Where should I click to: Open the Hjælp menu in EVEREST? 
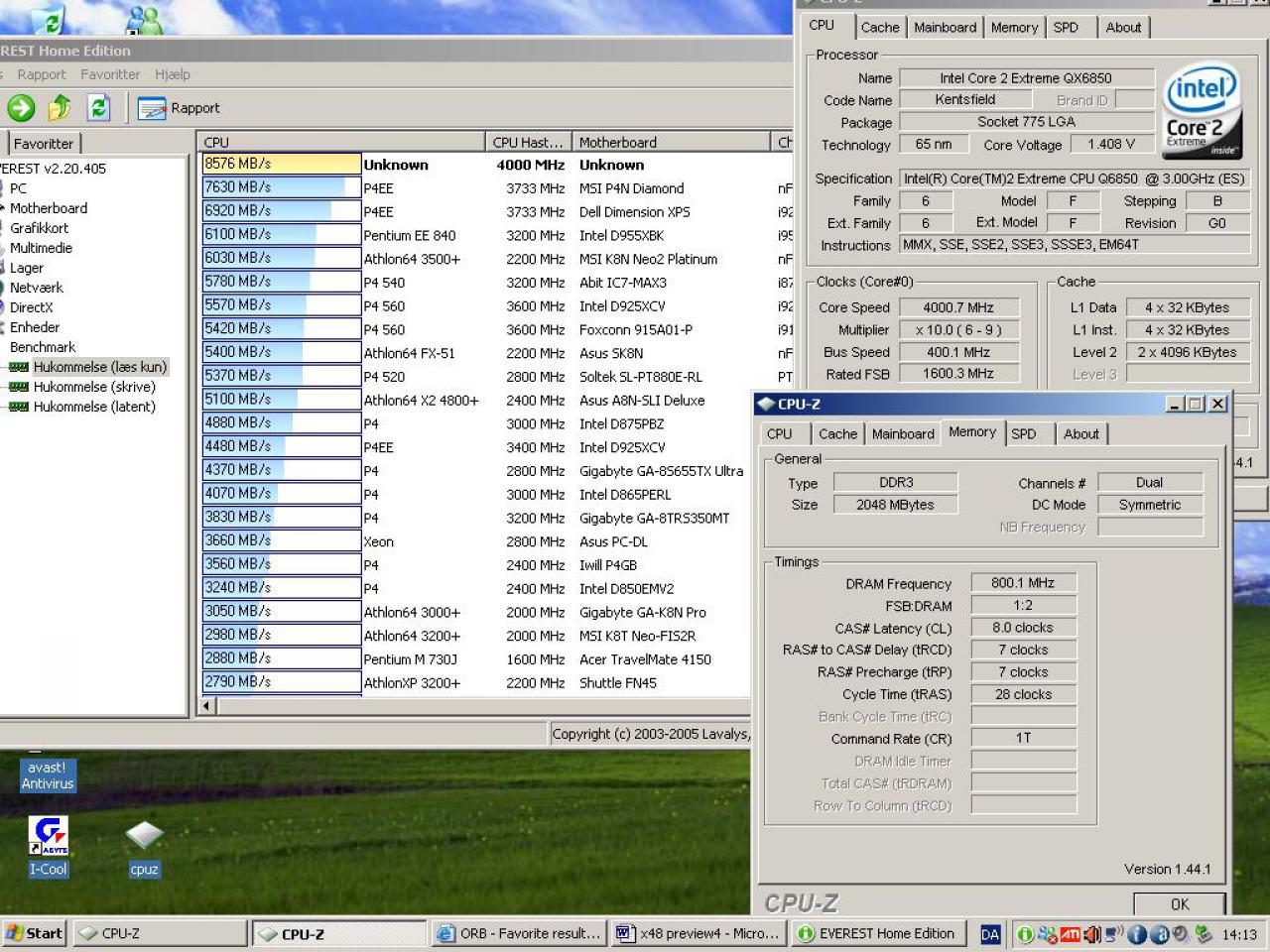172,74
